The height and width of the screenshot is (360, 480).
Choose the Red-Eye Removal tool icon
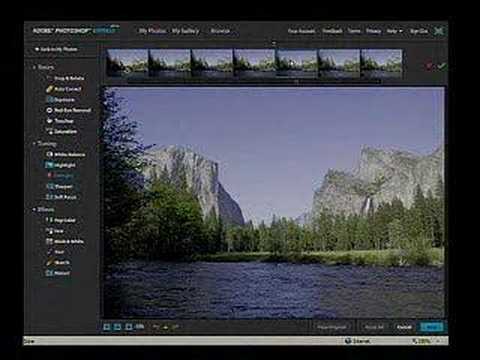(x=49, y=110)
